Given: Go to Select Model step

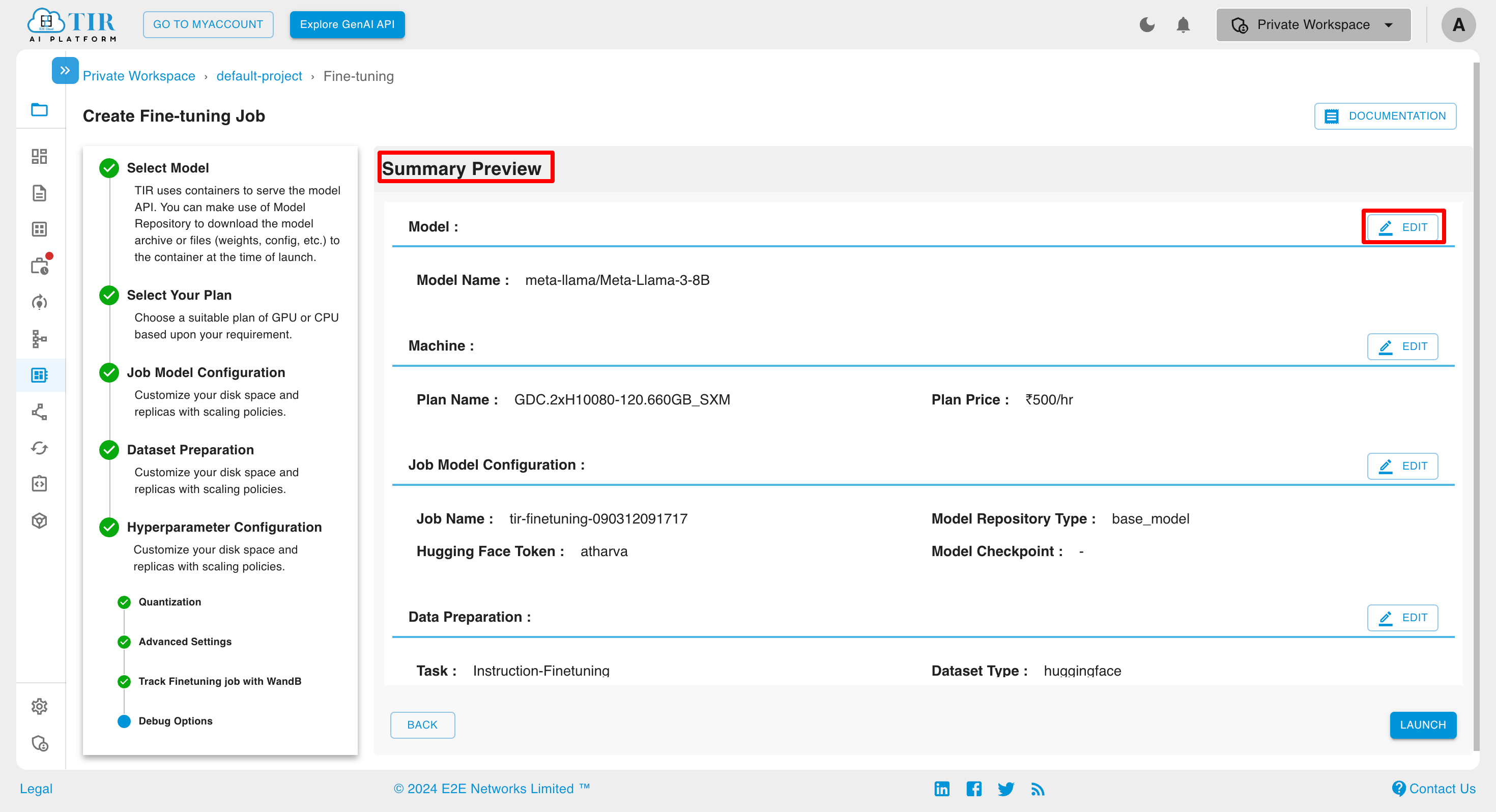Looking at the screenshot, I should [168, 168].
